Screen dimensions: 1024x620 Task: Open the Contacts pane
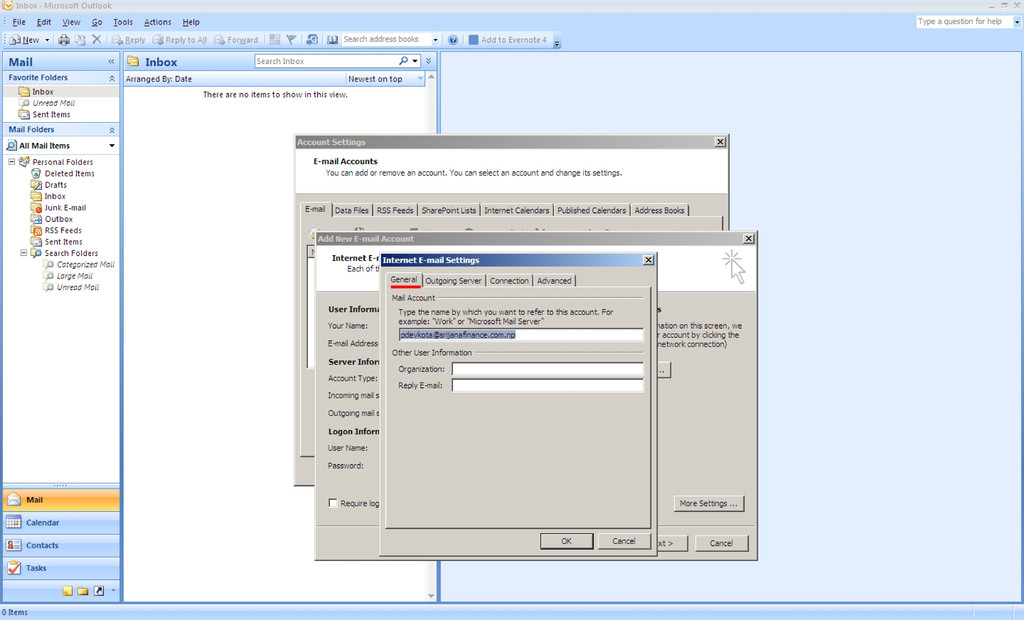[x=61, y=546]
